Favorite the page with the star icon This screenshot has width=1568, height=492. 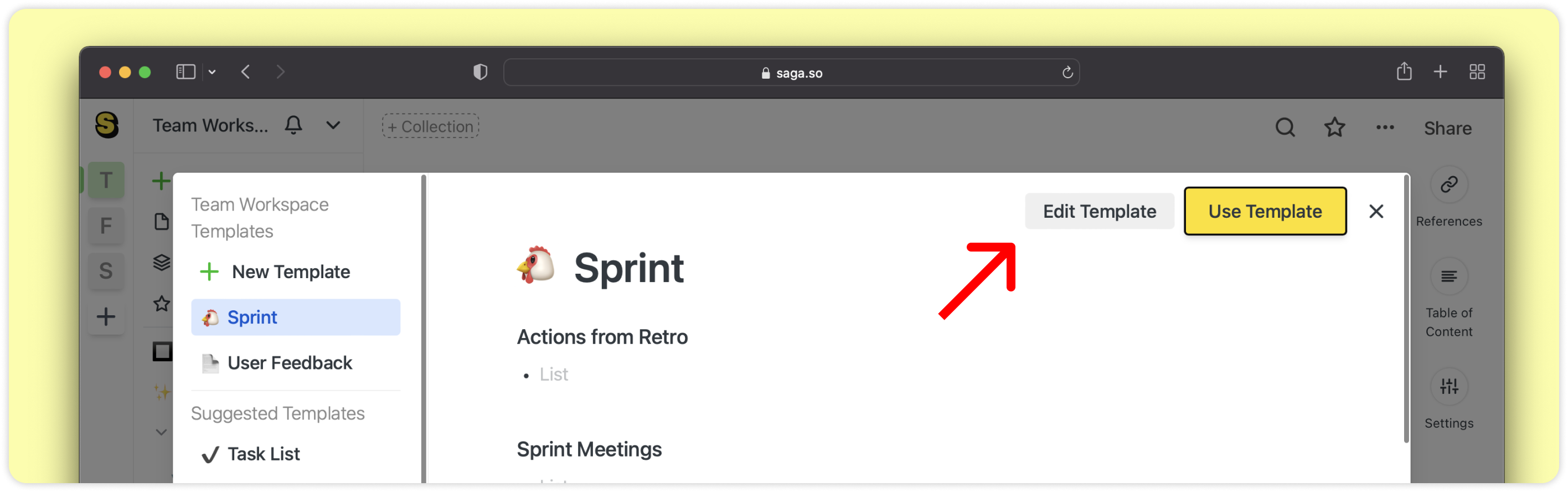point(1334,128)
